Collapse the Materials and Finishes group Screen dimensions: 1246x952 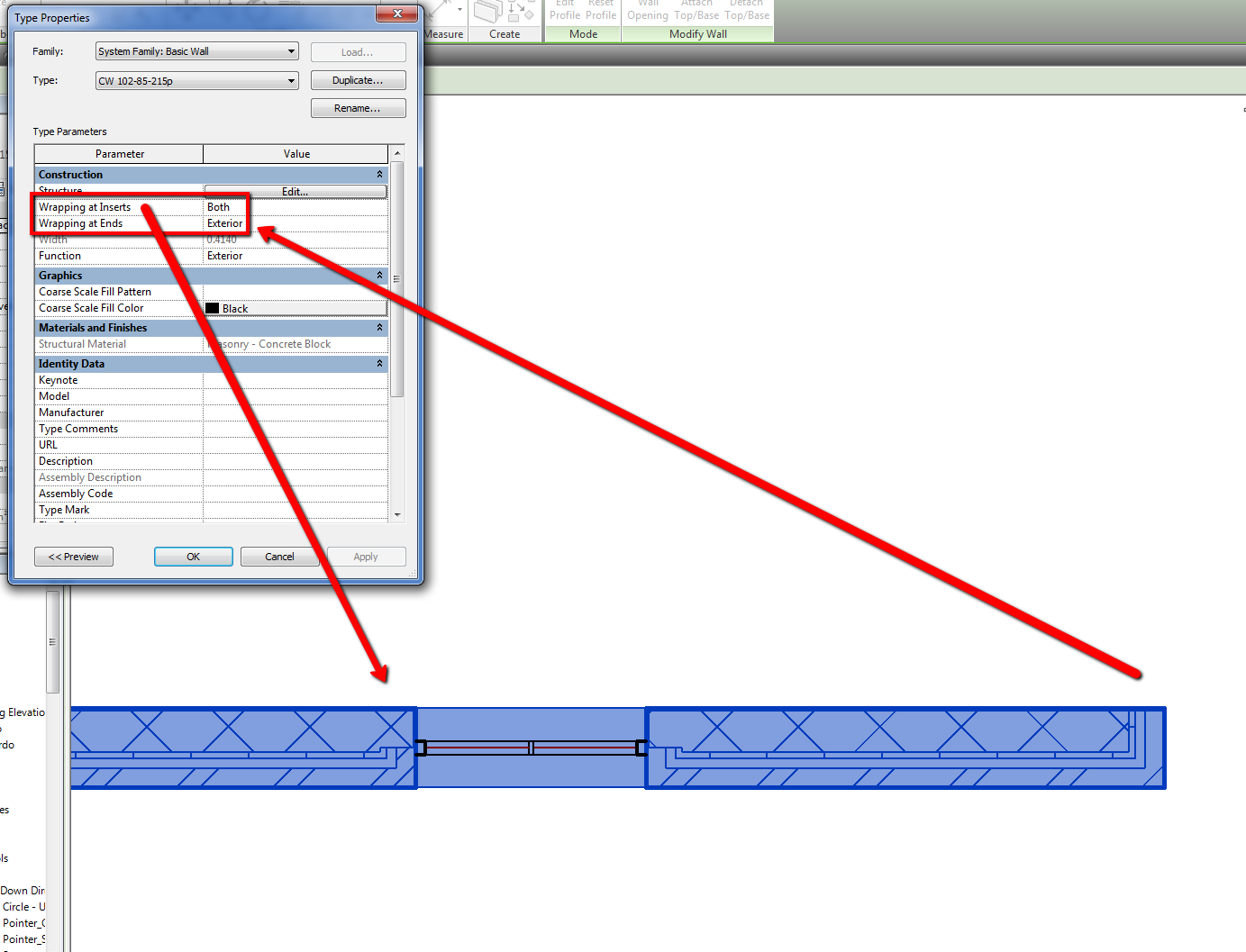[379, 328]
